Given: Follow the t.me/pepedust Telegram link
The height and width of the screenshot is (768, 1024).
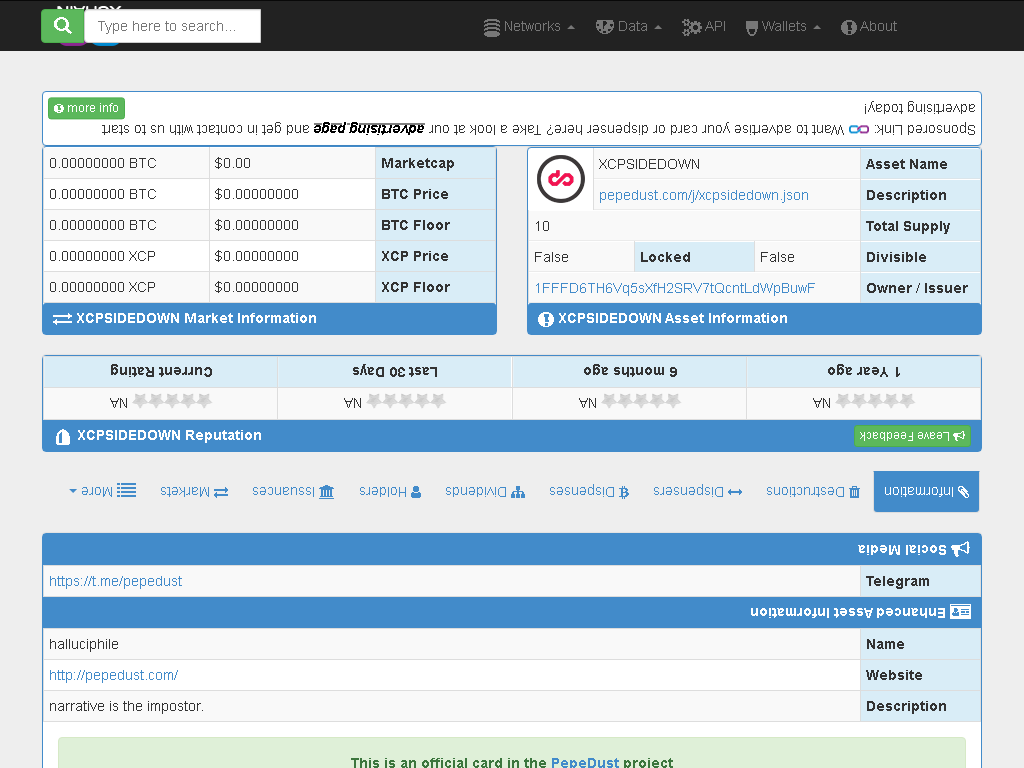Looking at the screenshot, I should (x=115, y=581).
